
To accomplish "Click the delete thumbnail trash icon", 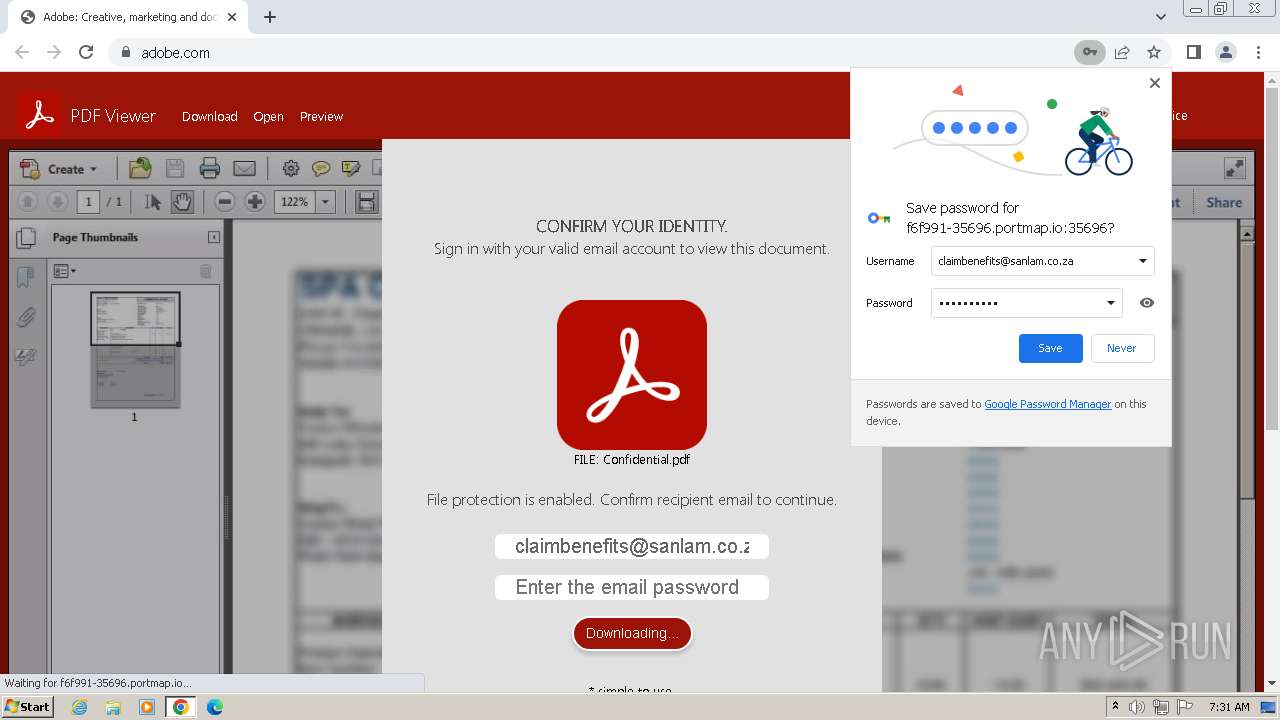I will (x=206, y=271).
